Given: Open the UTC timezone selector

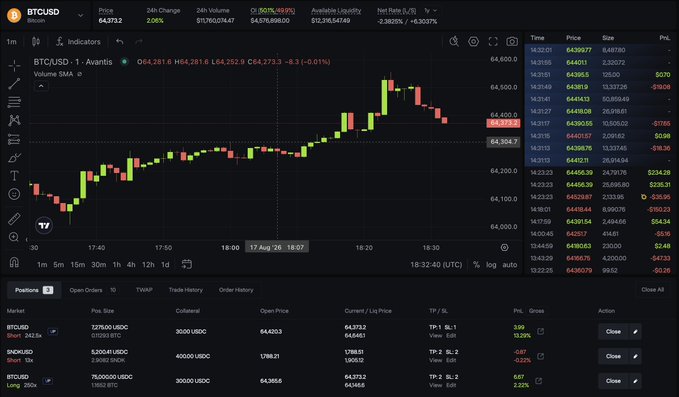Looking at the screenshot, I should point(436,265).
